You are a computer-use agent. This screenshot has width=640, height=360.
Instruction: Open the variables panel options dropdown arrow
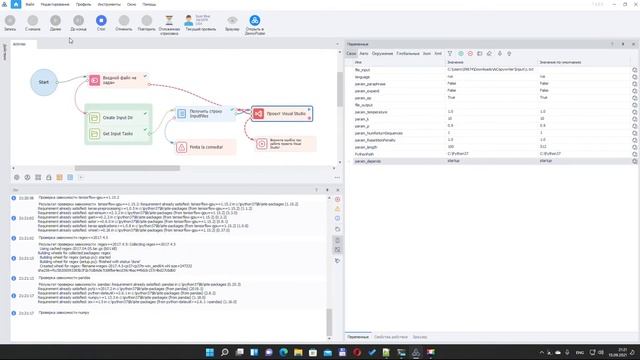612,44
